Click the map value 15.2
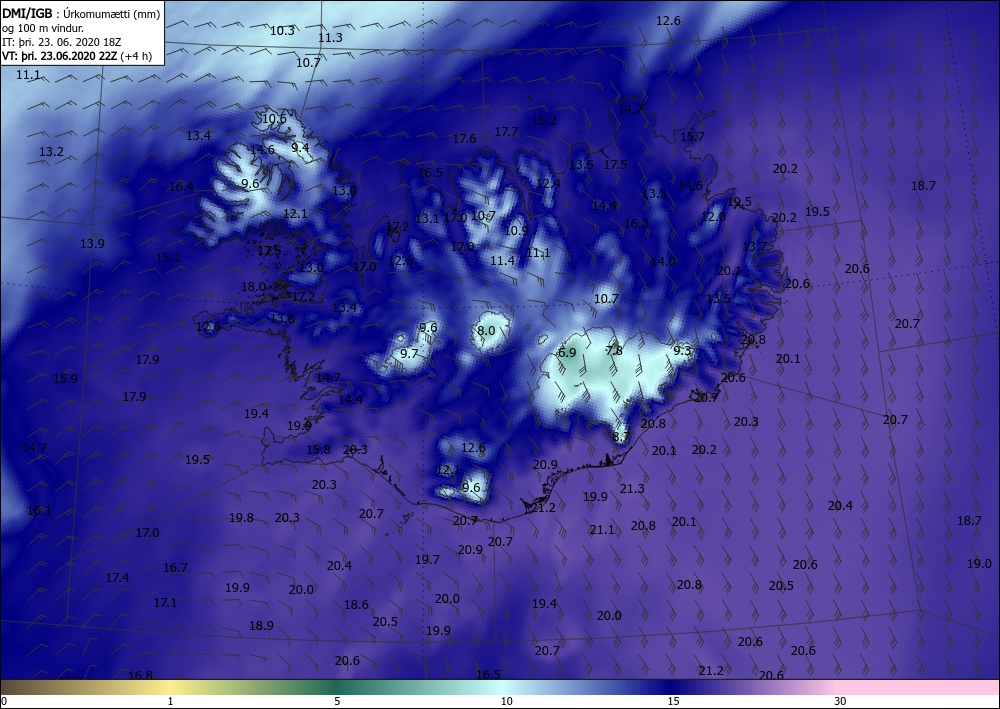 click(x=544, y=121)
